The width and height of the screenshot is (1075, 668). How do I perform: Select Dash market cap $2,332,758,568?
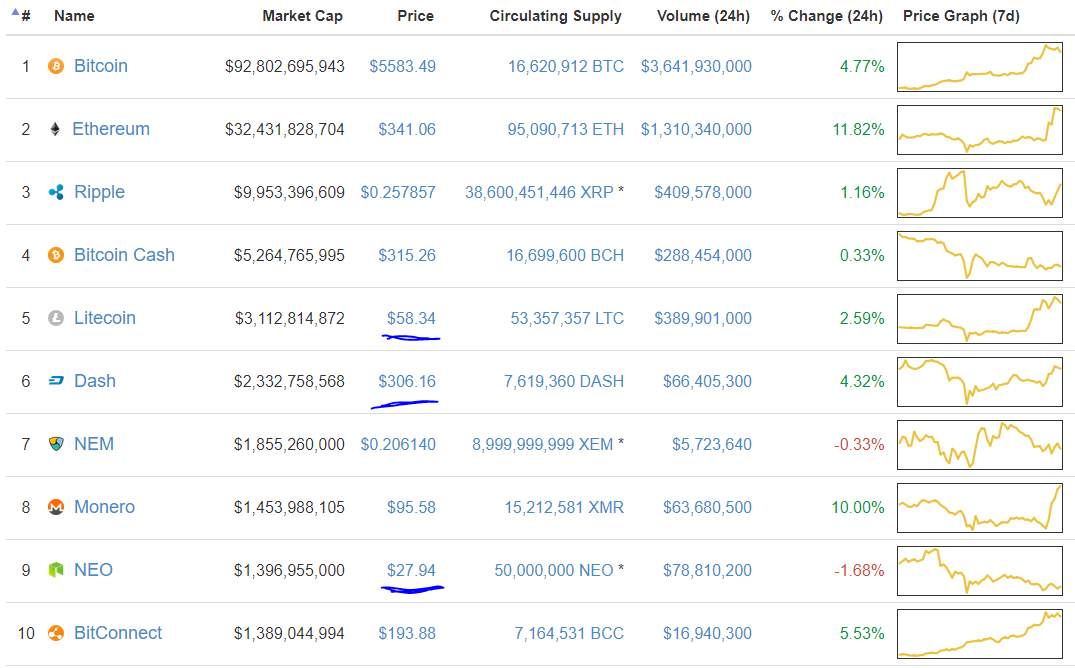pos(289,381)
